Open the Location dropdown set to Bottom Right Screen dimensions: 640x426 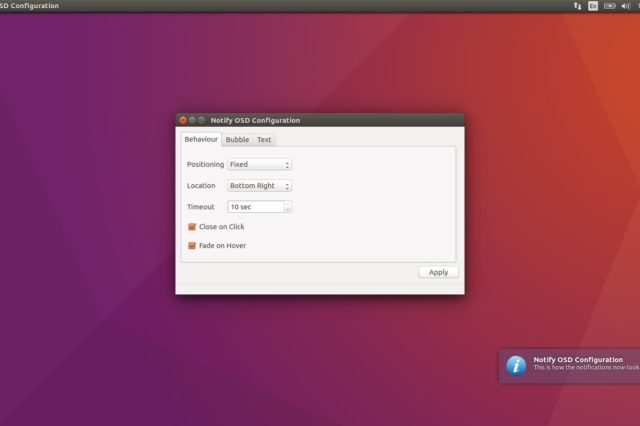point(259,186)
